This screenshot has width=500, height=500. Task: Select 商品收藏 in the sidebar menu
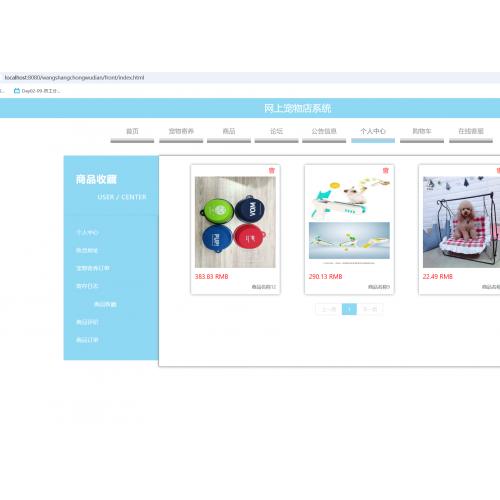[105, 304]
